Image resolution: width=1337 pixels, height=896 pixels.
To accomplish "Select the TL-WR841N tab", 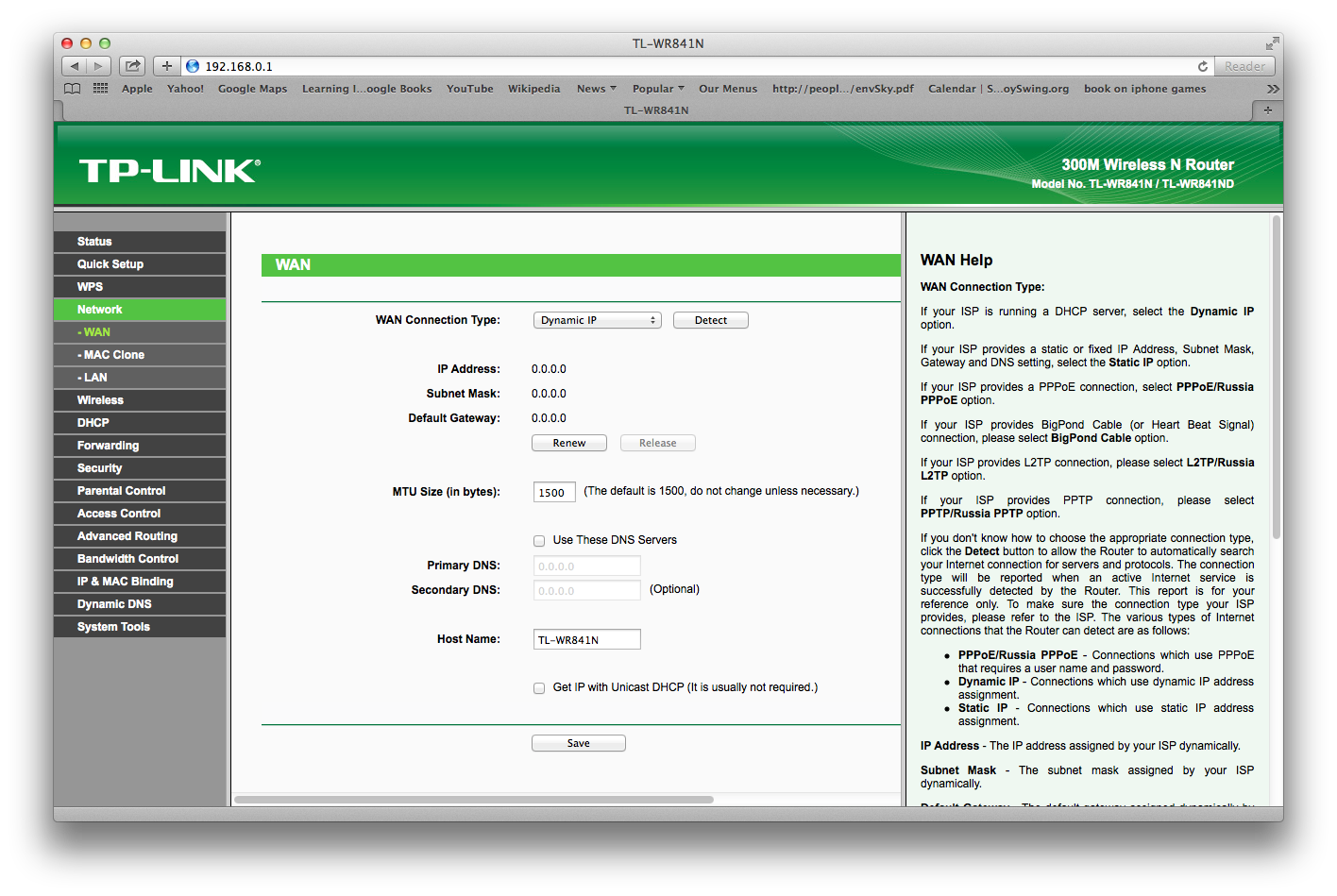I will (x=656, y=110).
